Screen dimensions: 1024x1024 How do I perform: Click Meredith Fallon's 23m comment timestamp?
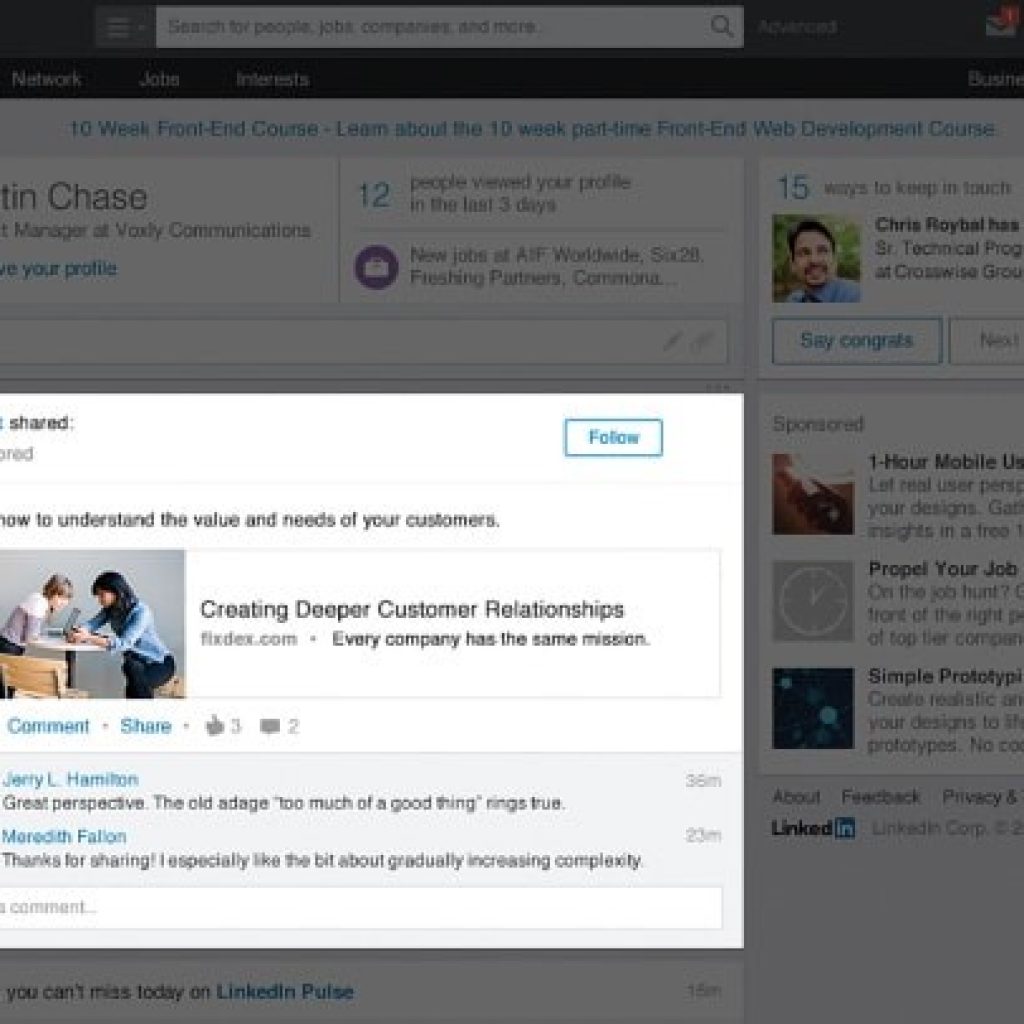point(703,835)
